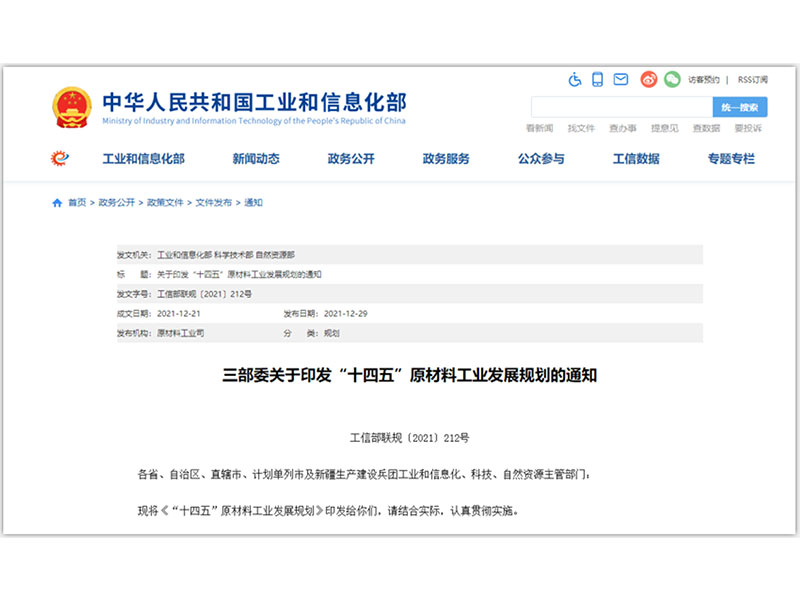
Task: Click the paragraph starting 各省、自治区
Action: [363, 474]
